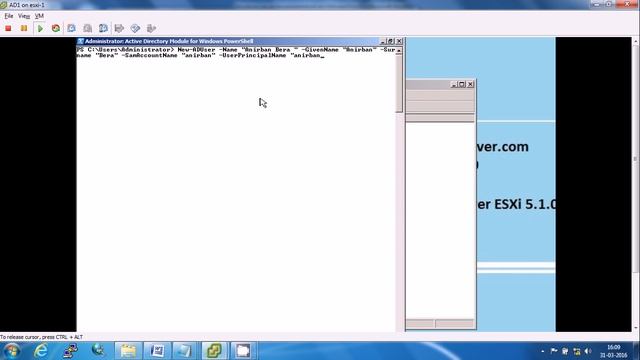Maximize the small window behind PowerShell
The image size is (640, 360).
tap(462, 84)
